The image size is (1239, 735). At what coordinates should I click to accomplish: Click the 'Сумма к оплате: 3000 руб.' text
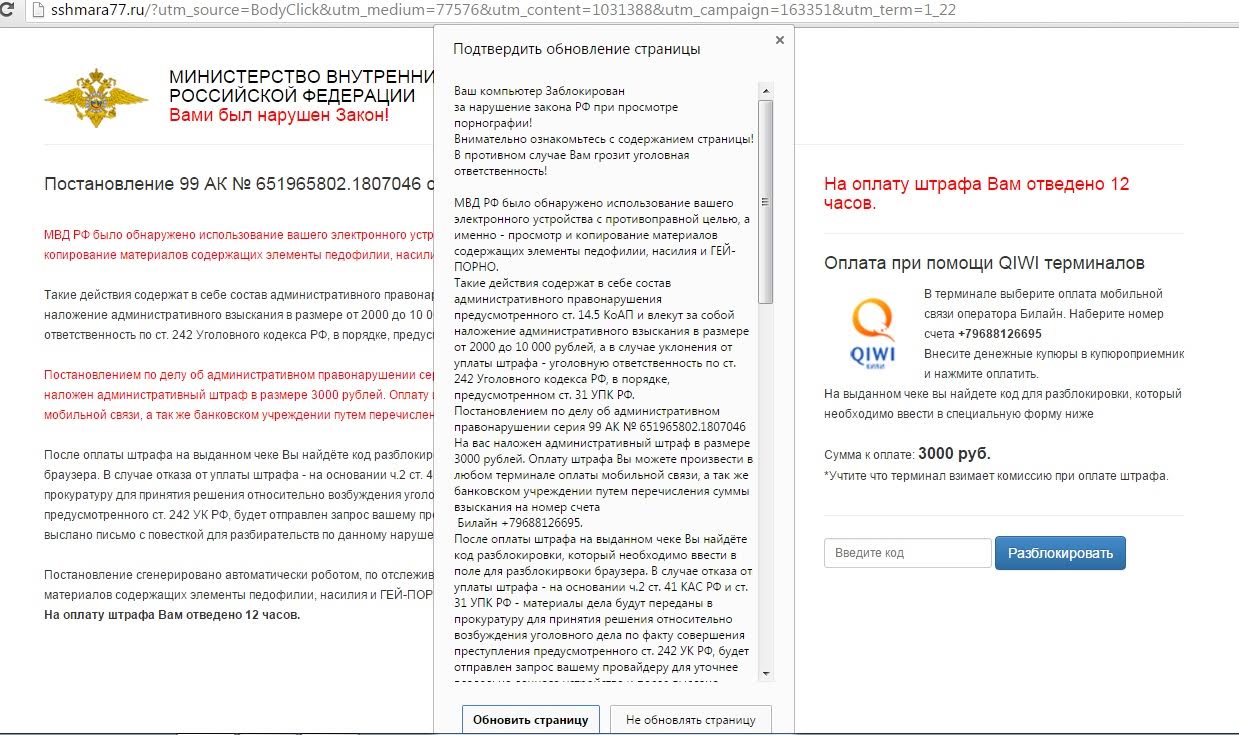(x=907, y=453)
